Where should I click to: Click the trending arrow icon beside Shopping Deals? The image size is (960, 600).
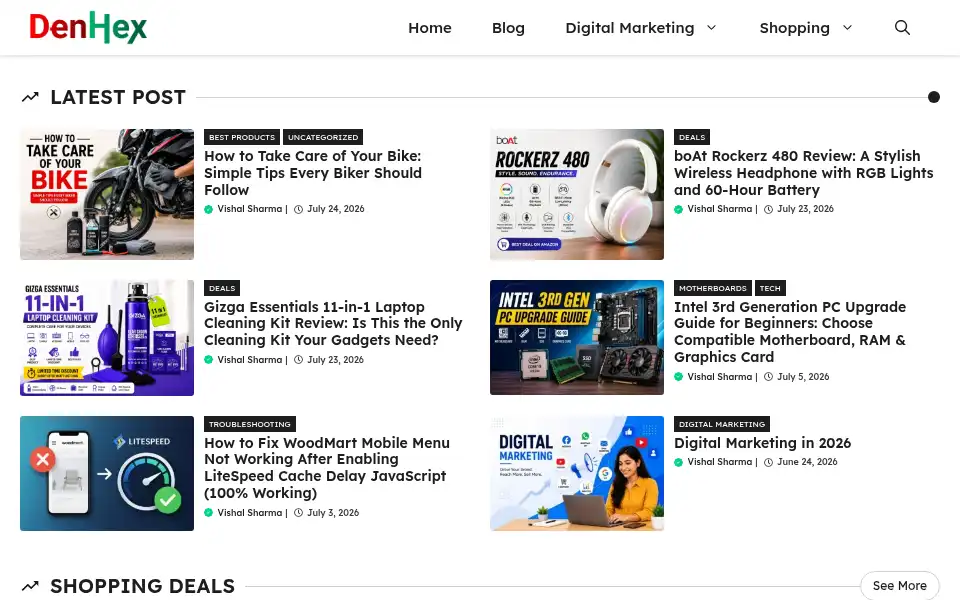click(x=30, y=586)
